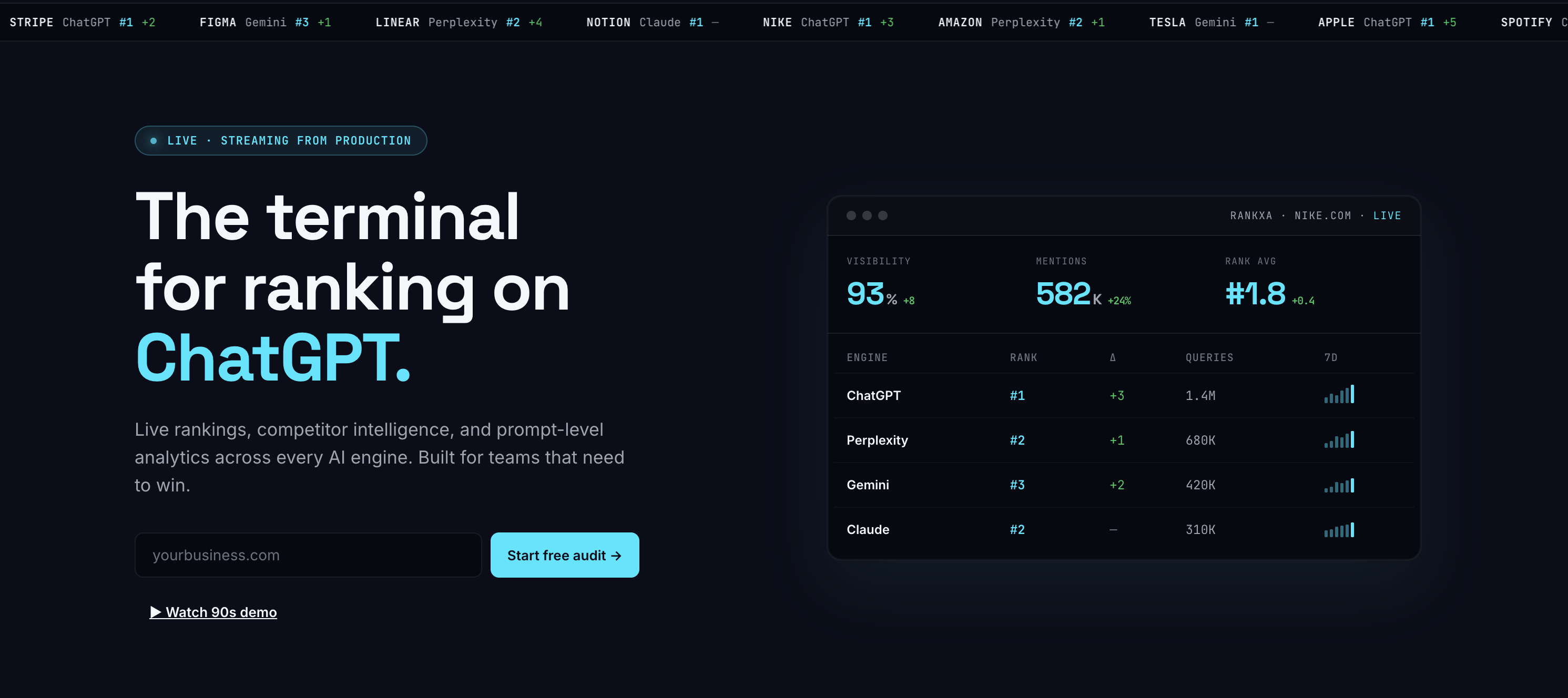The image size is (1568, 698).
Task: Click the +2 delta in Gemini row
Action: [1117, 485]
